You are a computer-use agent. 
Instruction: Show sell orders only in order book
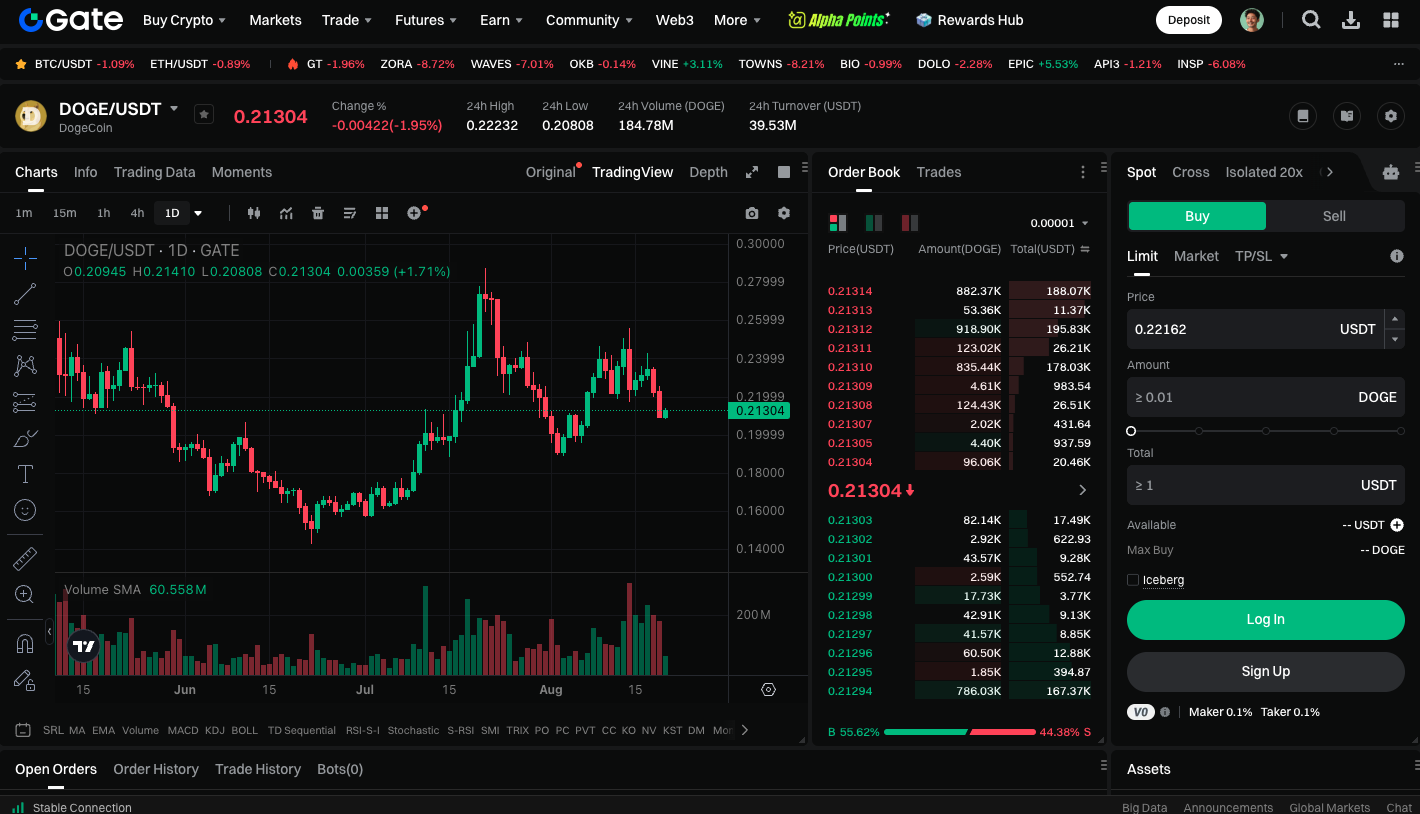click(x=910, y=222)
